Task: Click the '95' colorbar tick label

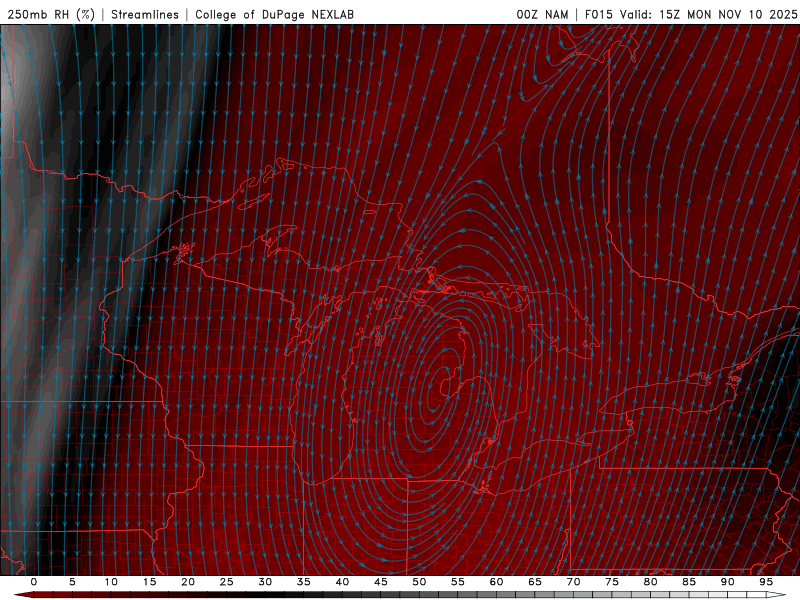Action: (766, 582)
